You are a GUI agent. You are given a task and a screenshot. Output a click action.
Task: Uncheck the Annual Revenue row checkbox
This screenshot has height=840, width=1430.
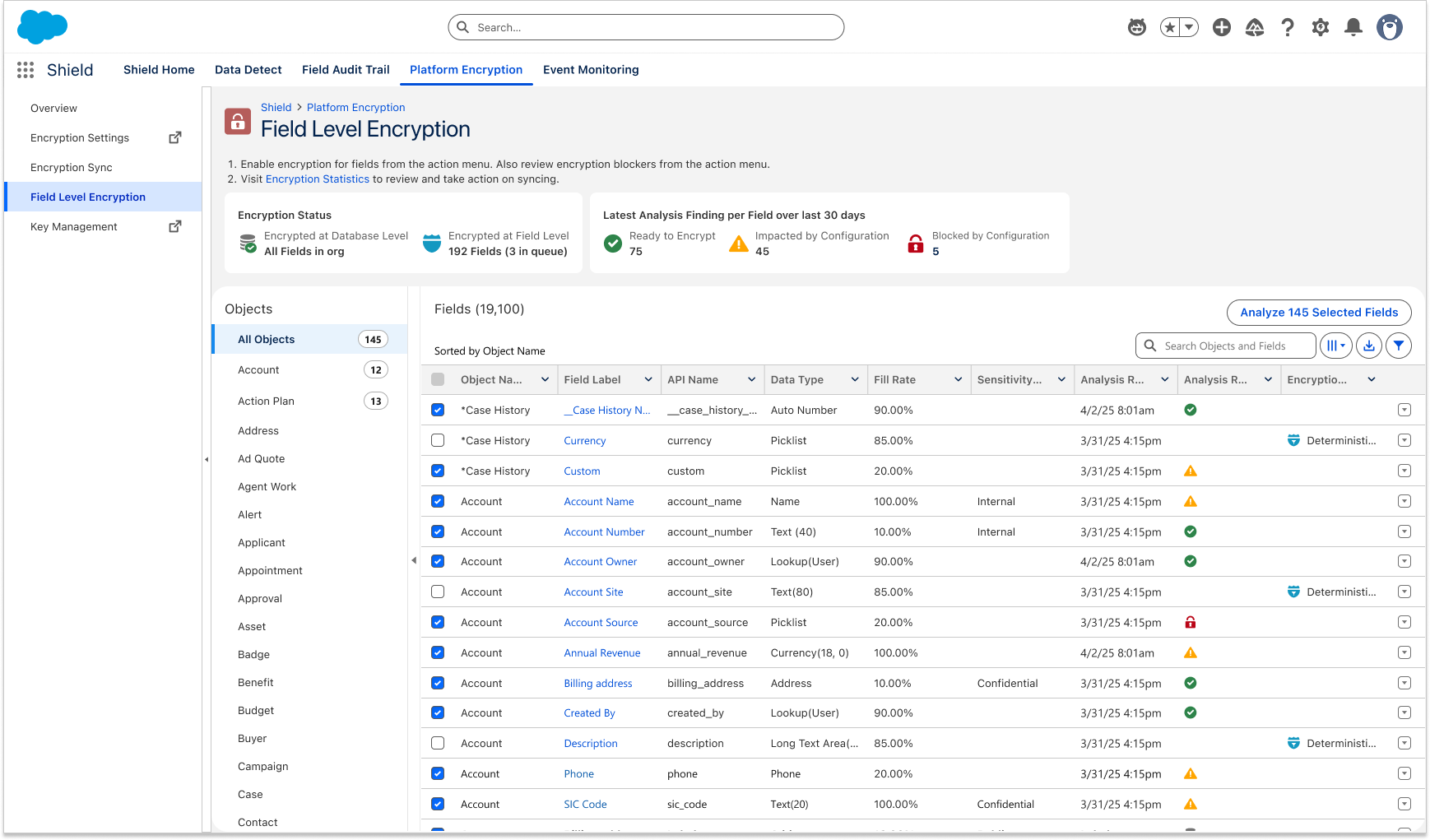(438, 652)
